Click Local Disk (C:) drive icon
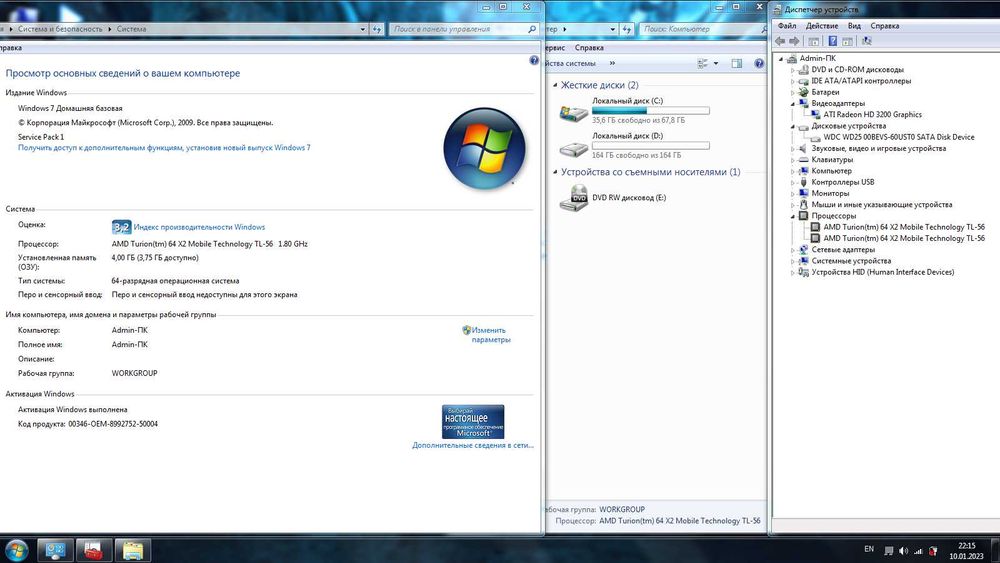1000x563 pixels. click(x=573, y=113)
